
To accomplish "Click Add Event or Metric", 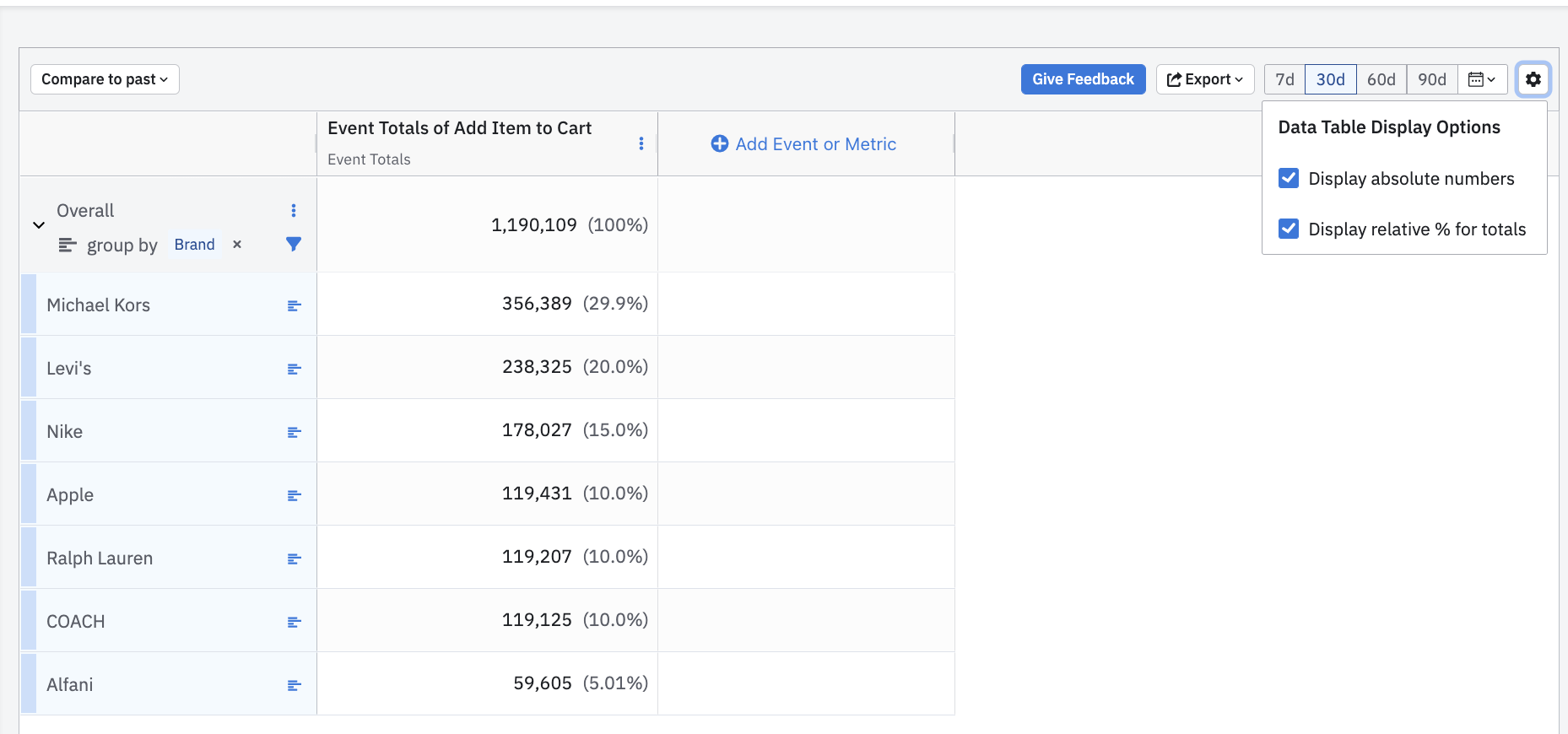I will (x=804, y=144).
